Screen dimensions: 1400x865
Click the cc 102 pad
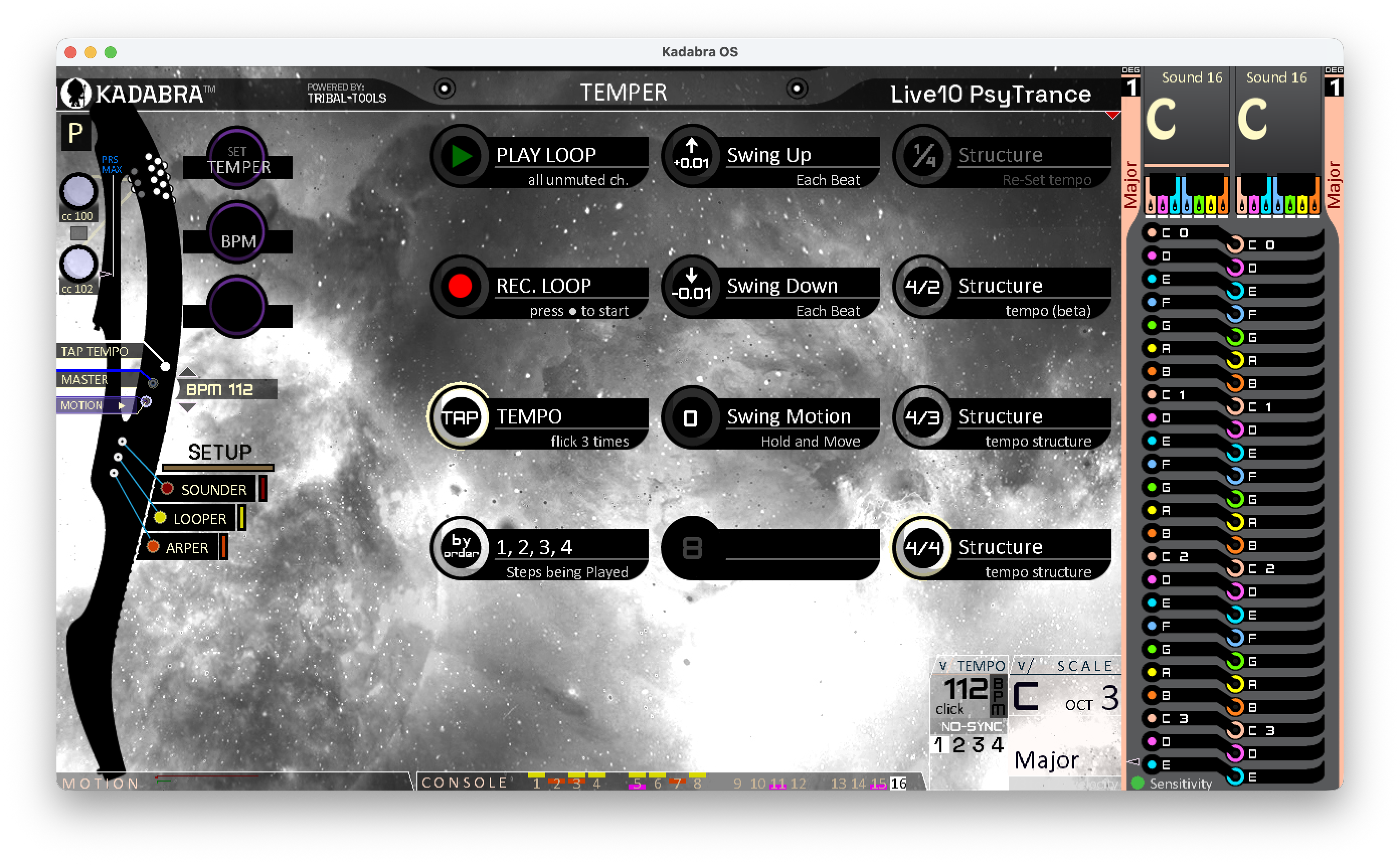(78, 265)
